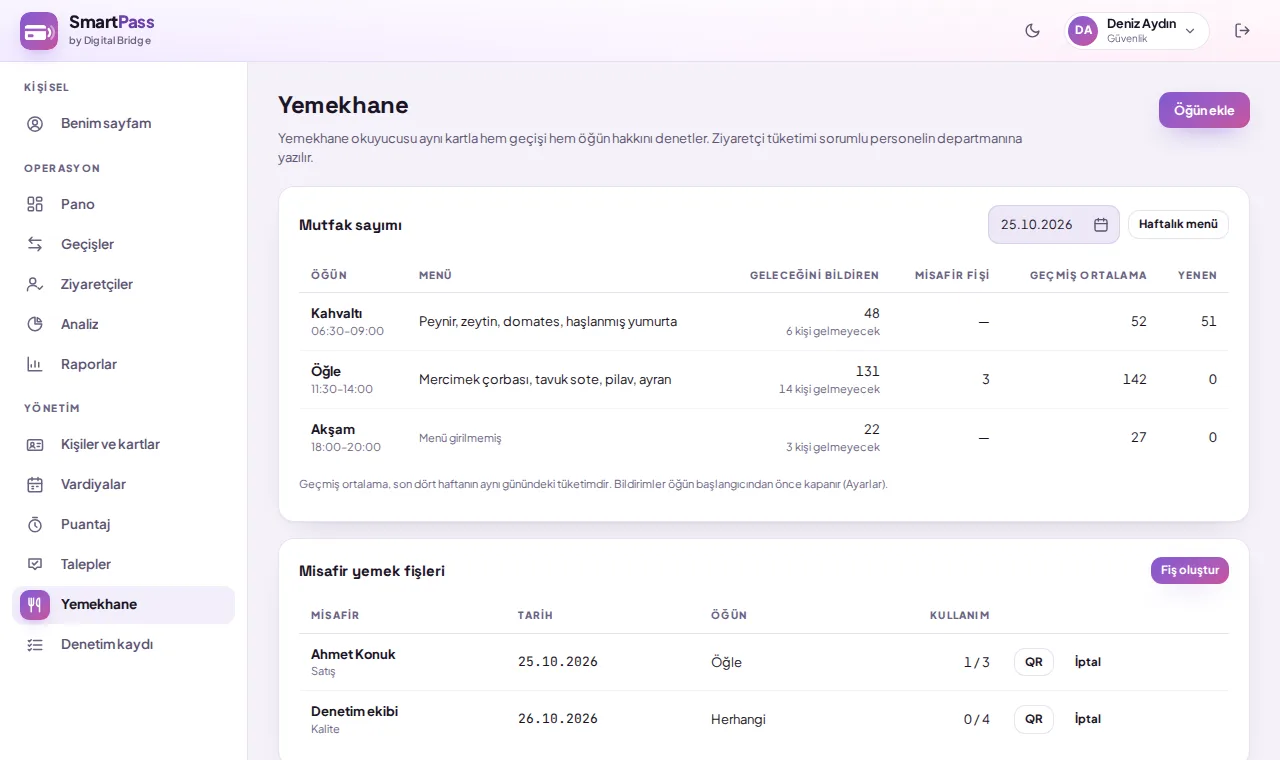This screenshot has height=760, width=1280.
Task: Click the Ziyaretçiler visitor icon
Action: tap(35, 284)
